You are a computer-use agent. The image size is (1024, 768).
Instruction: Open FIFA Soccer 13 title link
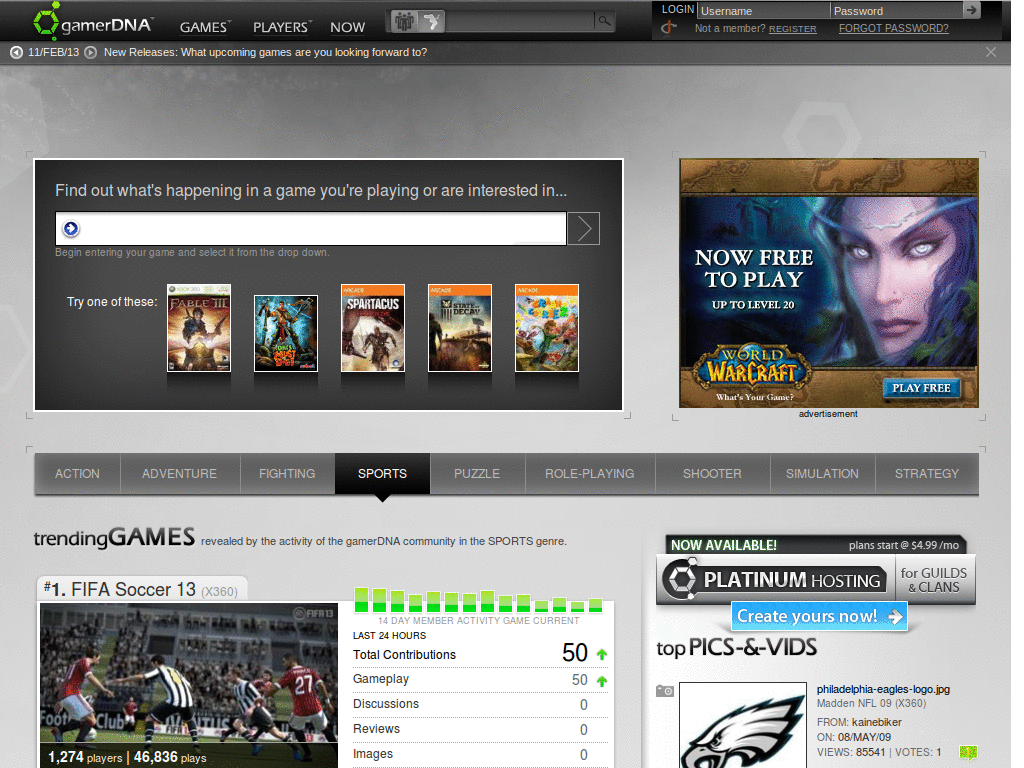pyautogui.click(x=133, y=589)
